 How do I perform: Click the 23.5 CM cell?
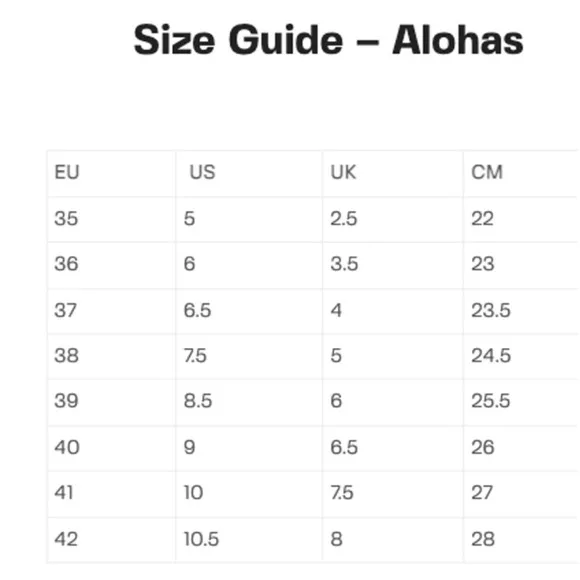[x=522, y=311]
